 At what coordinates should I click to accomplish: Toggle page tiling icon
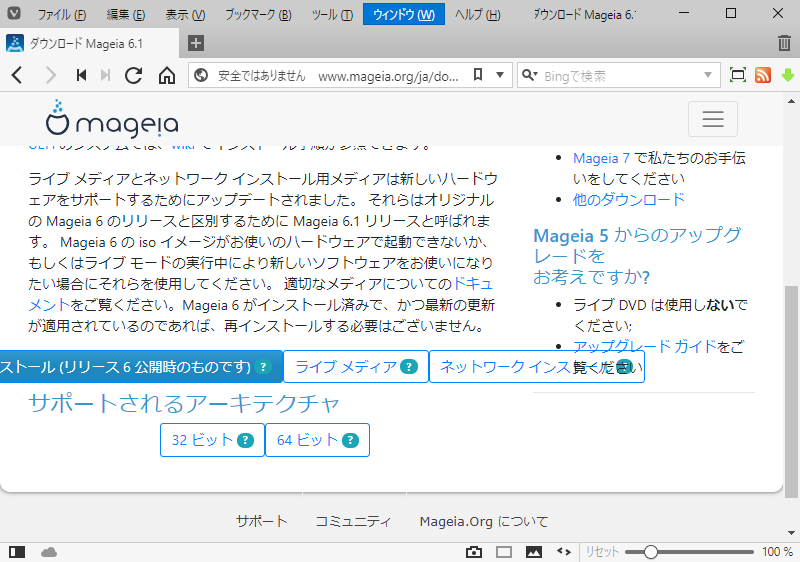(x=504, y=552)
